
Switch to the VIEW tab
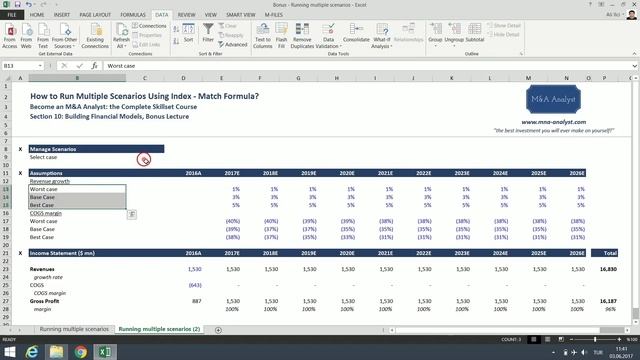(211, 15)
